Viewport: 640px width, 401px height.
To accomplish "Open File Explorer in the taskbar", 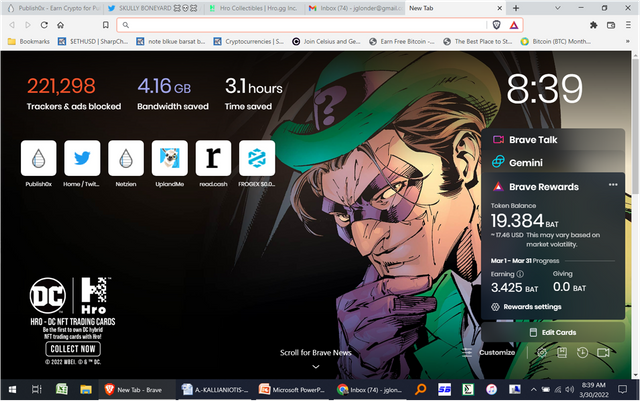I will click(x=86, y=390).
